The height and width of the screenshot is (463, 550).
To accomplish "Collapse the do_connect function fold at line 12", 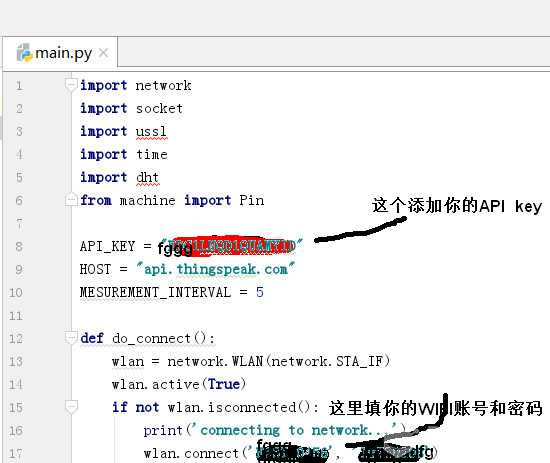I will [x=71, y=338].
